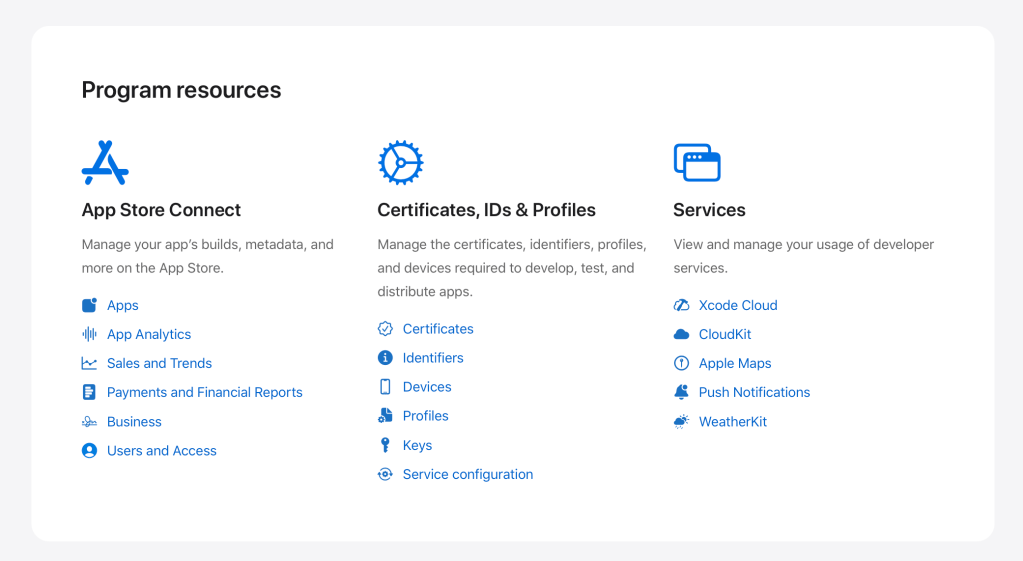Open the Xcode Cloud link
This screenshot has height=561, width=1023.
pos(737,306)
